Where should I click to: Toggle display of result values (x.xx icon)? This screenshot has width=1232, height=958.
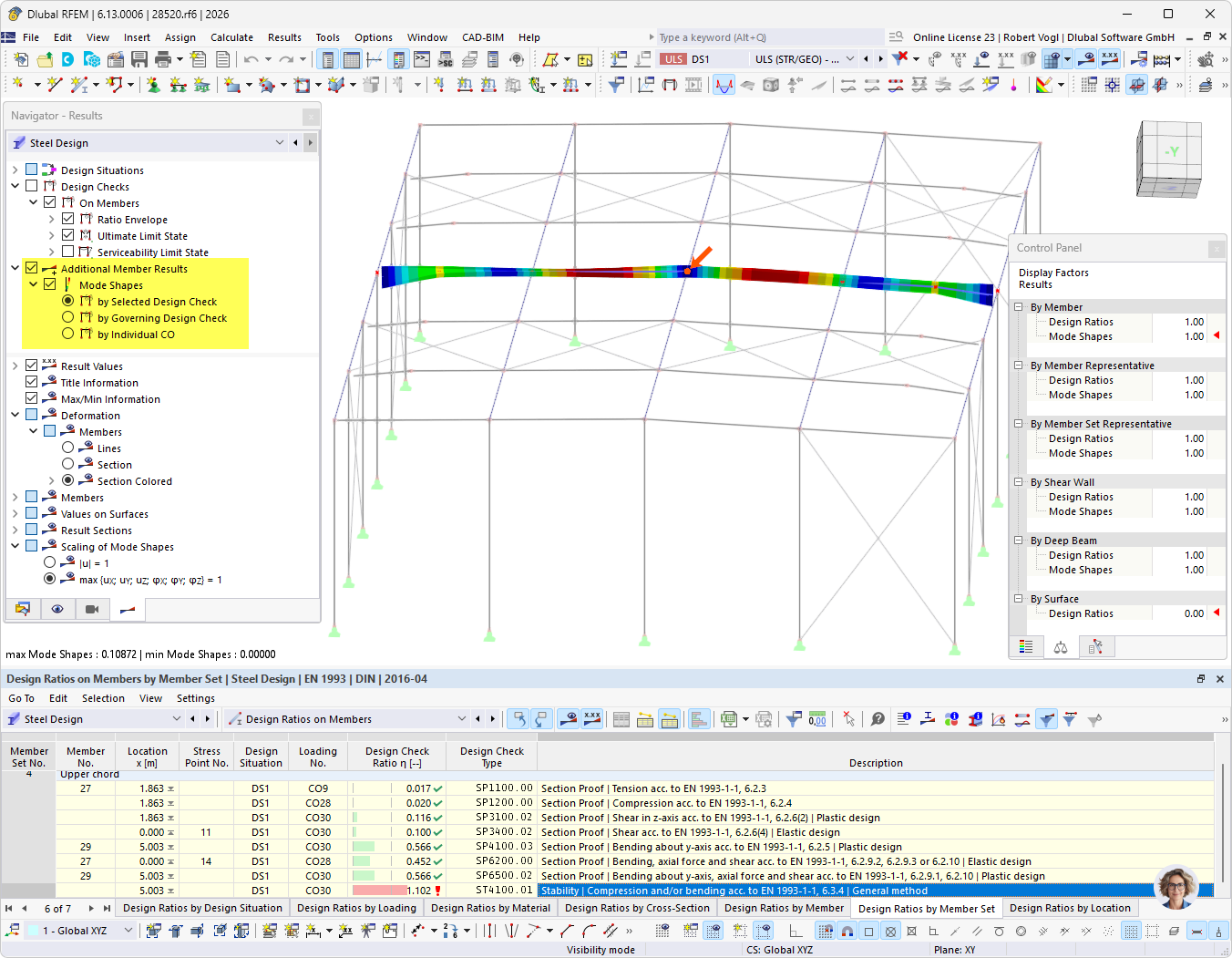pyautogui.click(x=590, y=719)
